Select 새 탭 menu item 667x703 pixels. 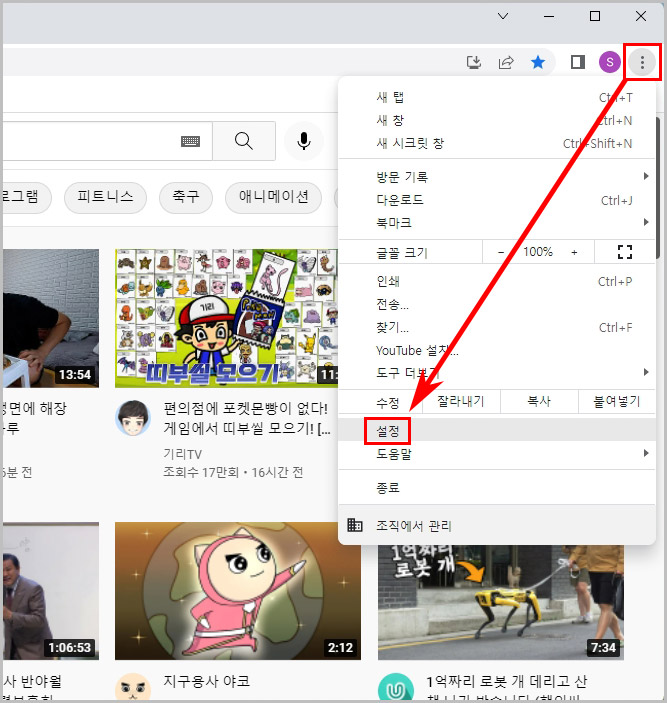pos(497,97)
